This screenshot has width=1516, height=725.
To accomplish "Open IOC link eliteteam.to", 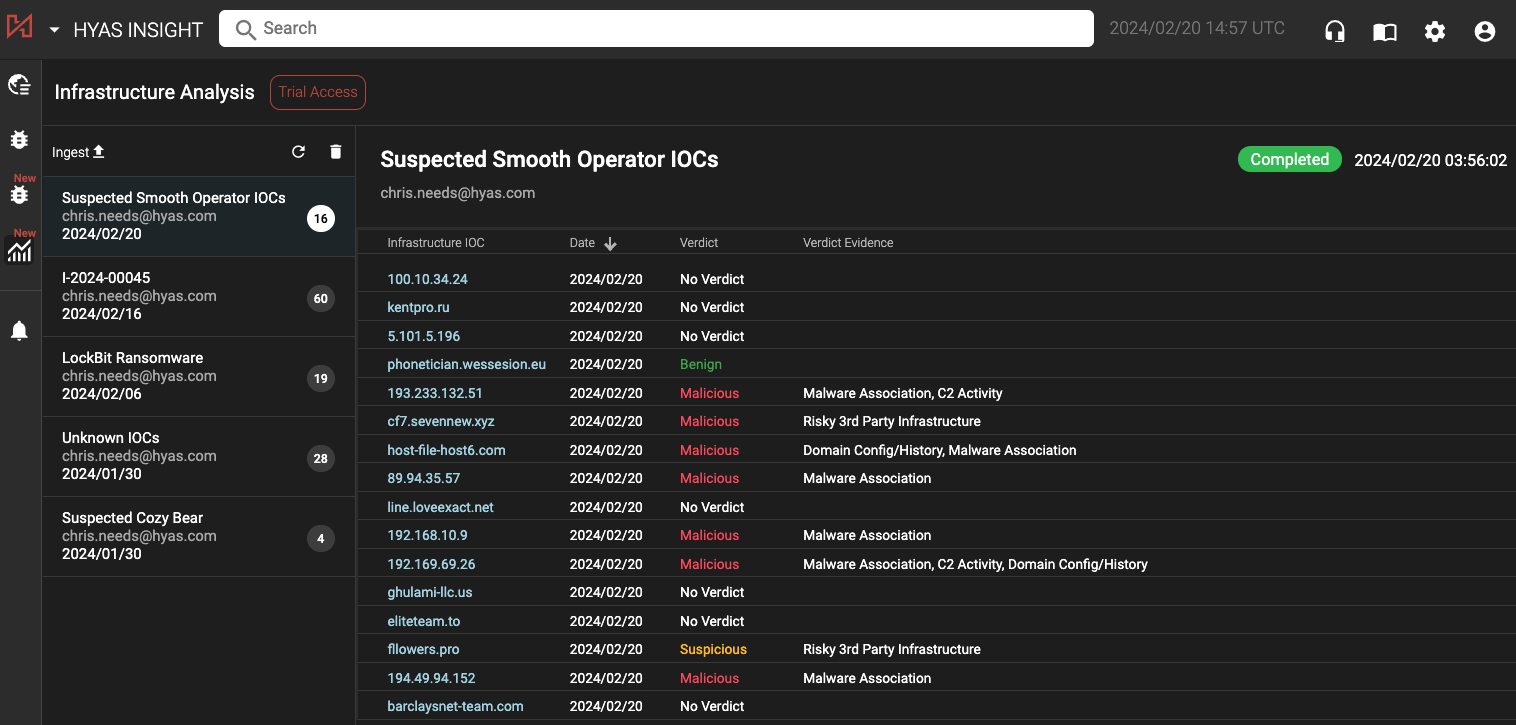I will click(424, 621).
